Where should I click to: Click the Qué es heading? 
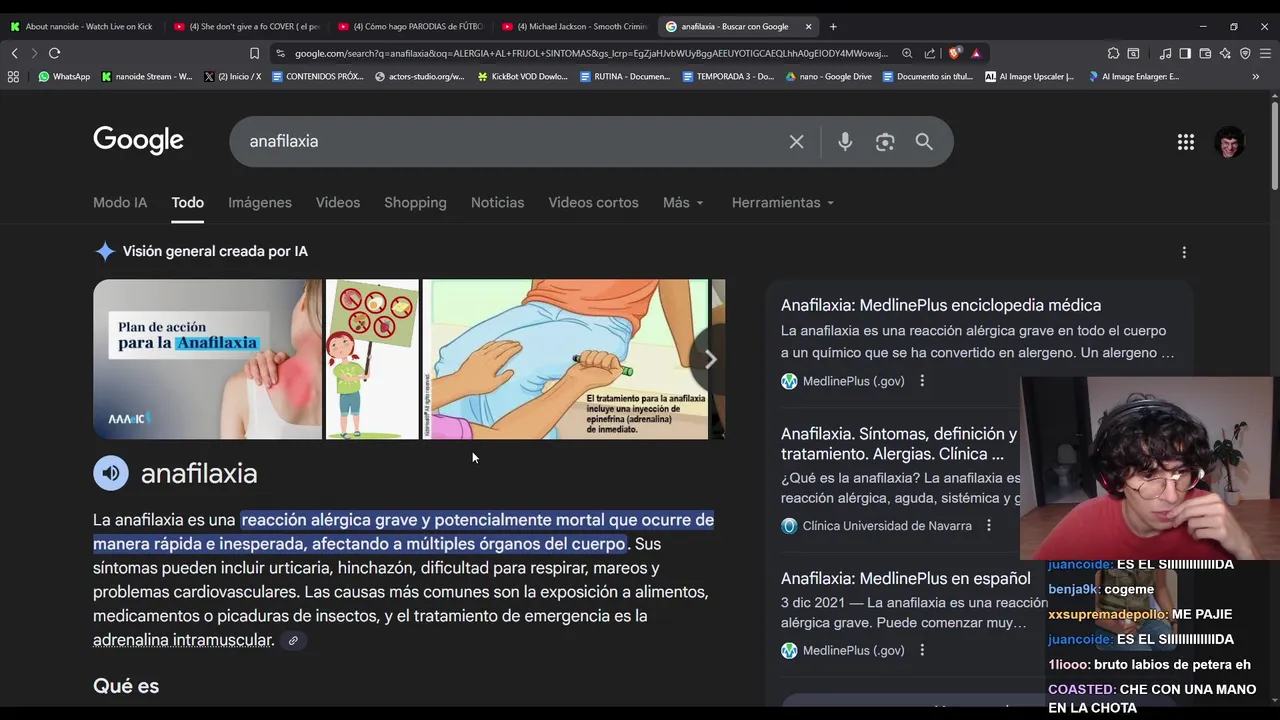pos(126,686)
